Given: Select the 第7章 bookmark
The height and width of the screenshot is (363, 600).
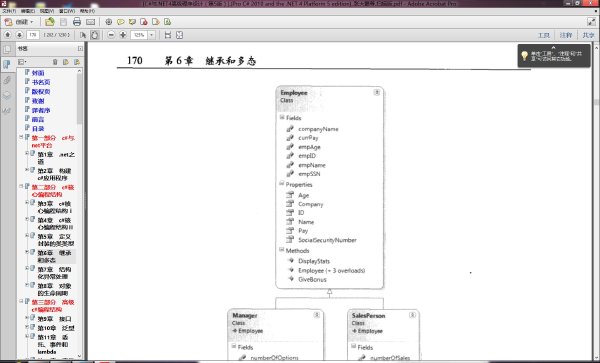Looking at the screenshot, I should click(x=54, y=273).
